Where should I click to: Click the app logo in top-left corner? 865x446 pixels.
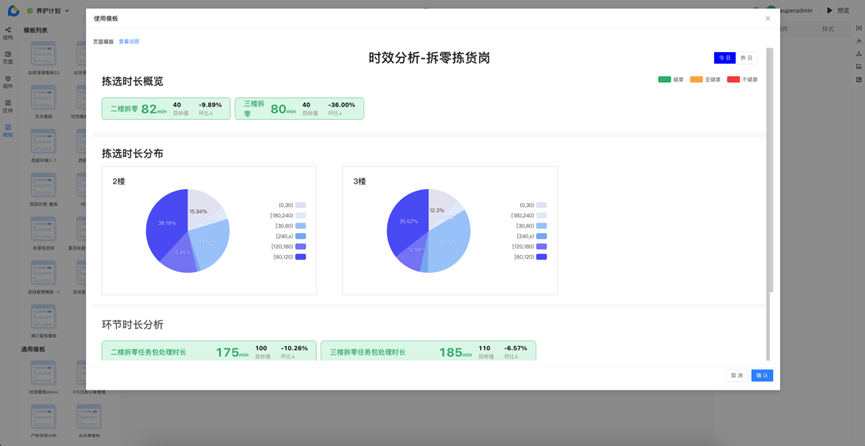click(13, 11)
